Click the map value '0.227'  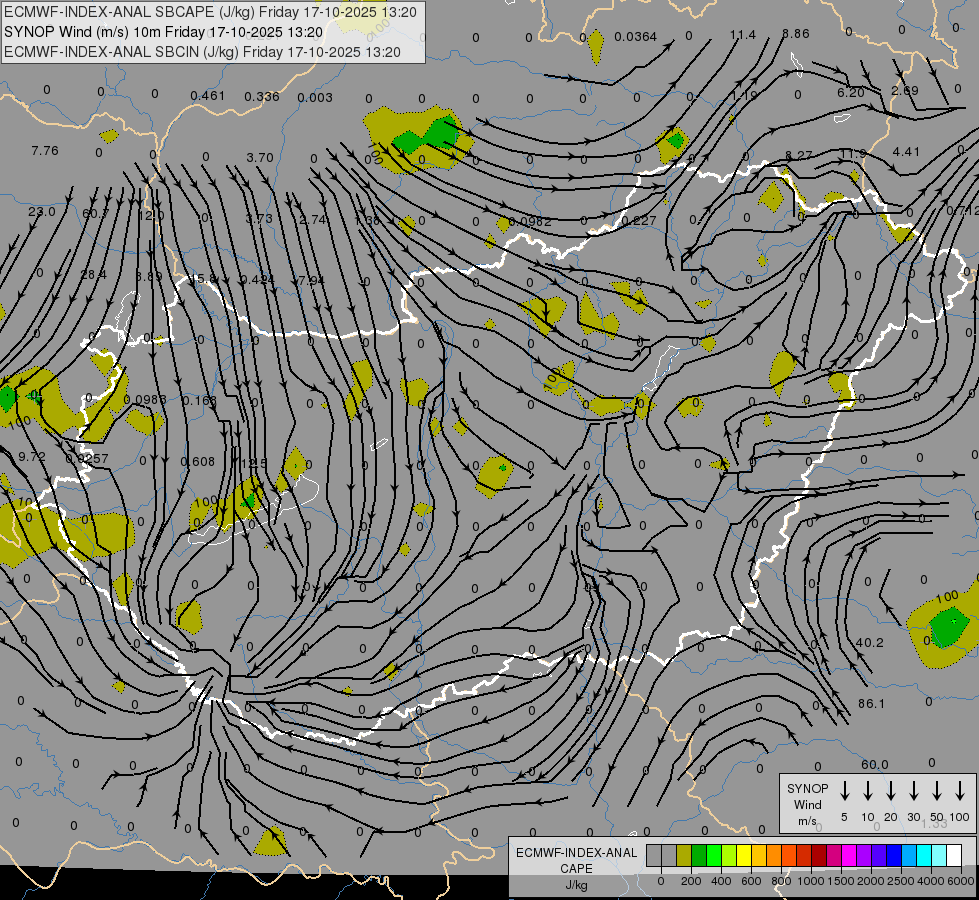[639, 220]
